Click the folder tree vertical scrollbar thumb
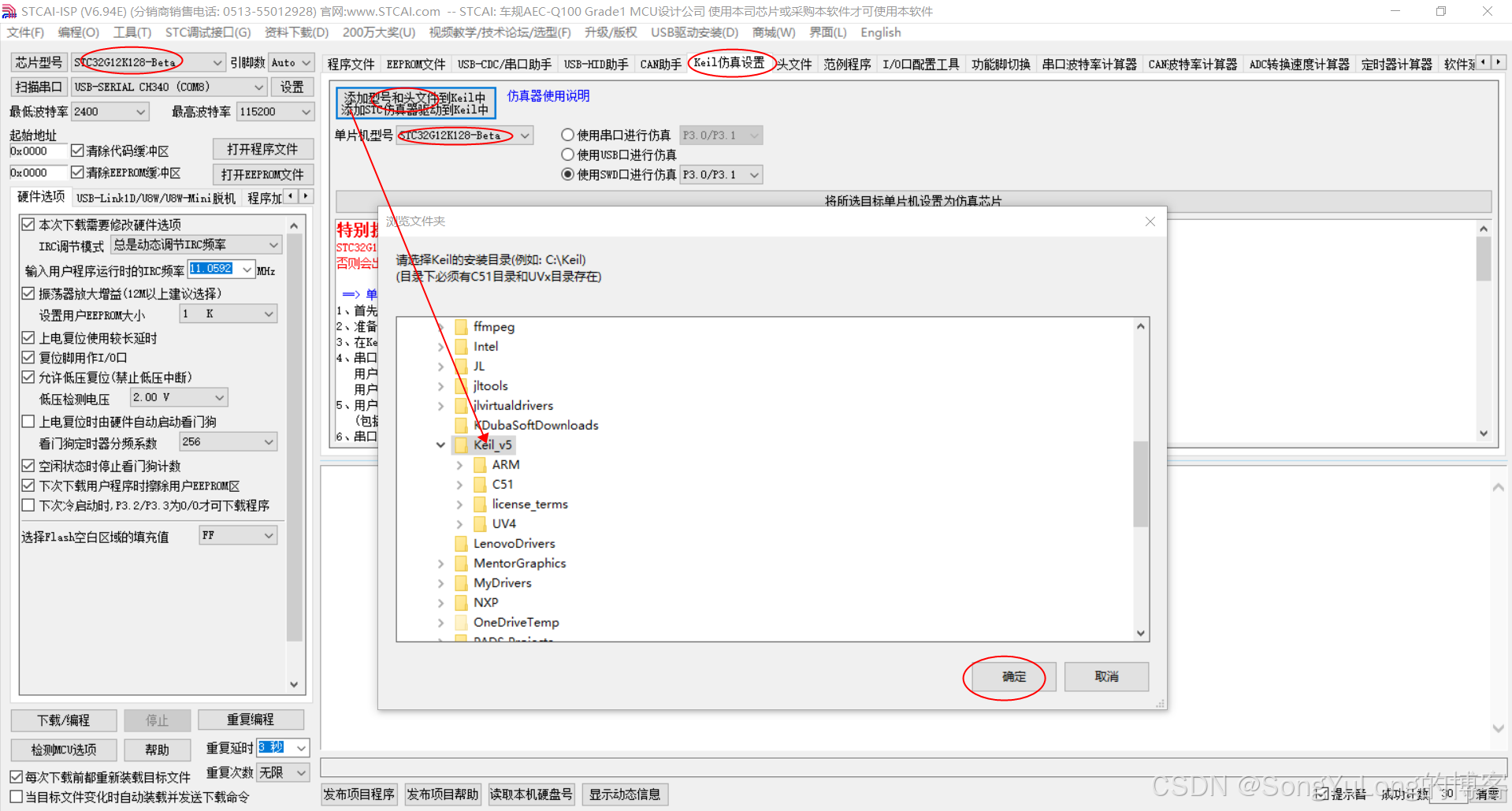Image resolution: width=1512 pixels, height=811 pixels. point(1140,484)
